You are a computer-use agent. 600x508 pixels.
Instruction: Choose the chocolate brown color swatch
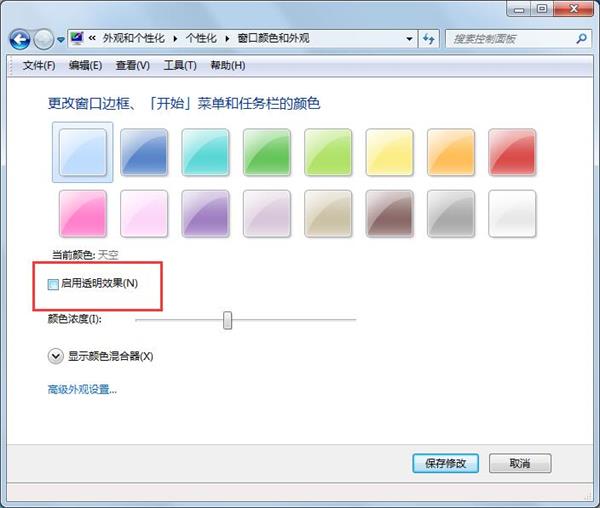390,213
